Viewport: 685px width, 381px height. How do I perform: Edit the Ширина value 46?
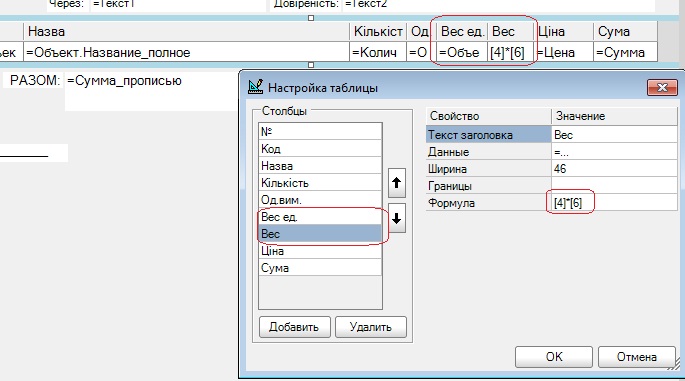pos(614,169)
